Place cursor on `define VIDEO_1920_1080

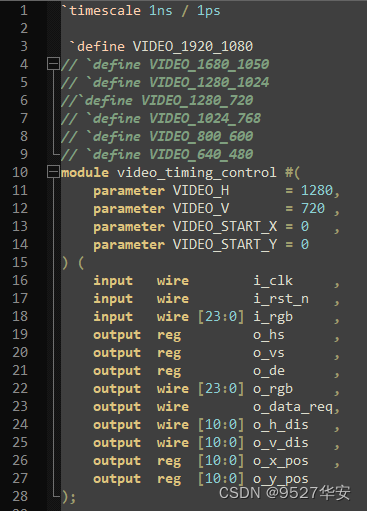point(161,46)
